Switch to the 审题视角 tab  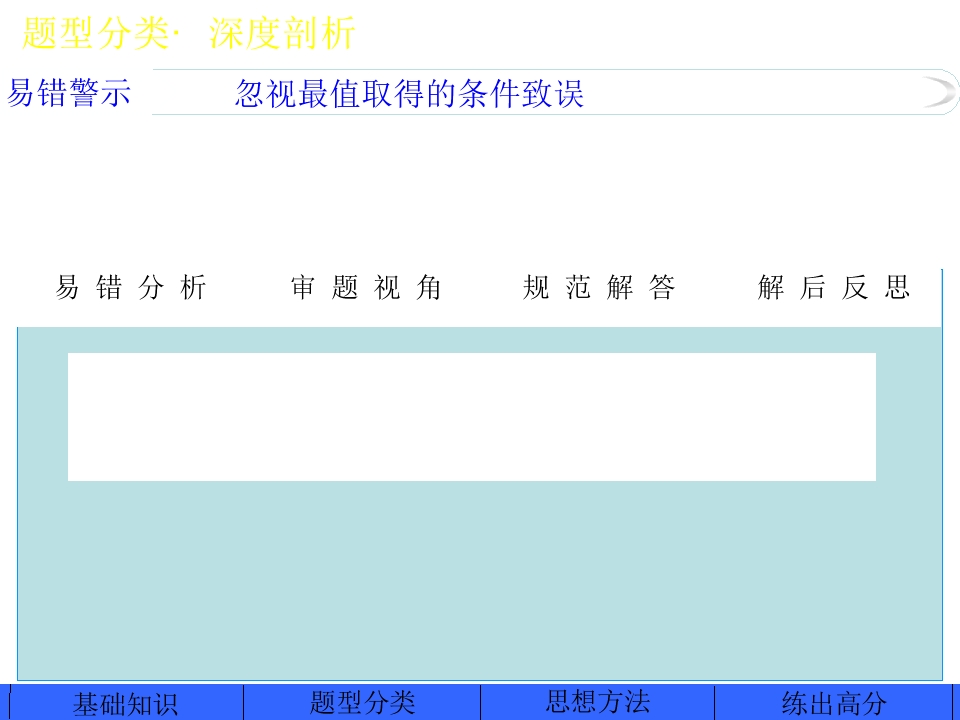coord(366,287)
